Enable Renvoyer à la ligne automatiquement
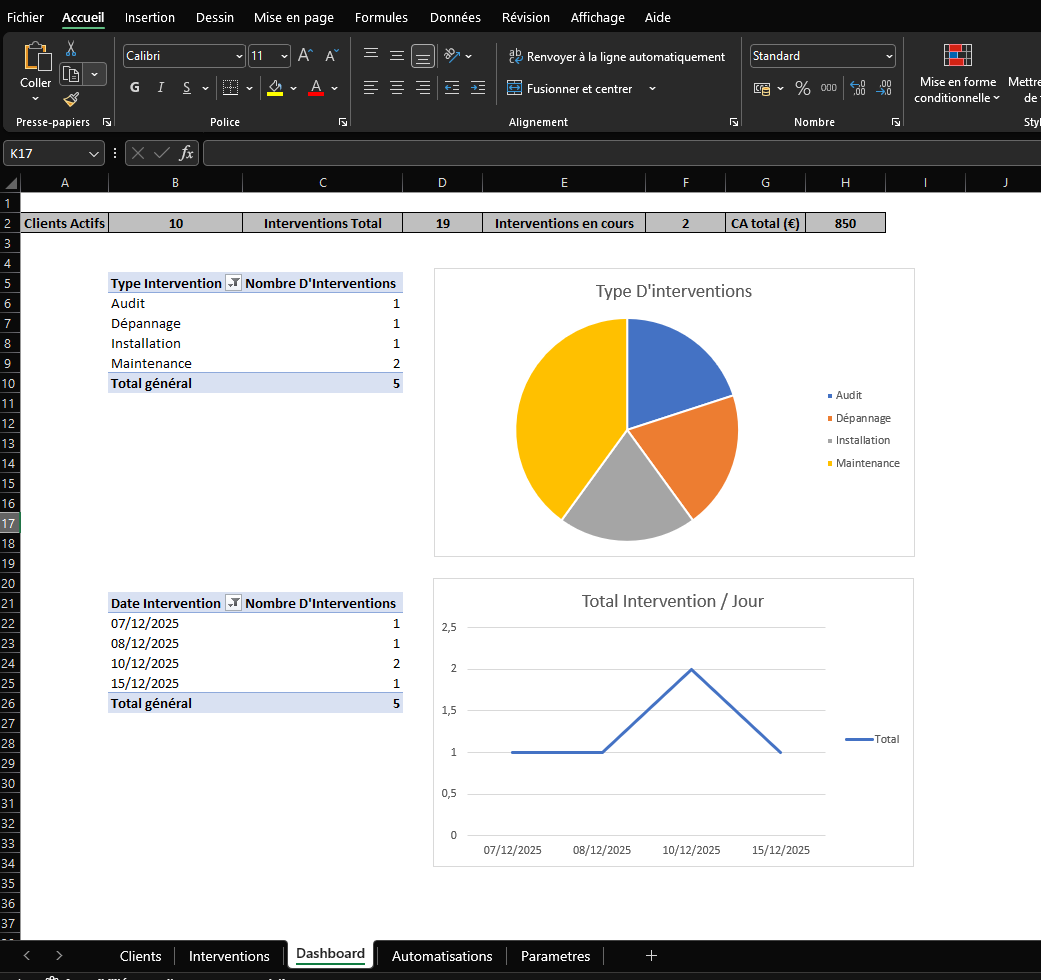 617,56
